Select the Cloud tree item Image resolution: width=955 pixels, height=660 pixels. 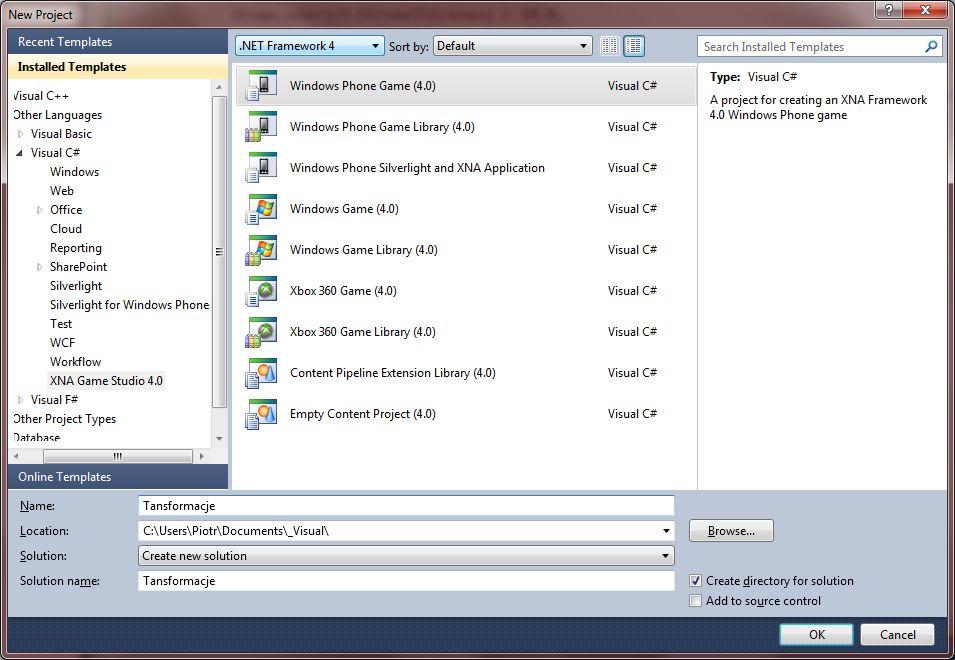(66, 229)
